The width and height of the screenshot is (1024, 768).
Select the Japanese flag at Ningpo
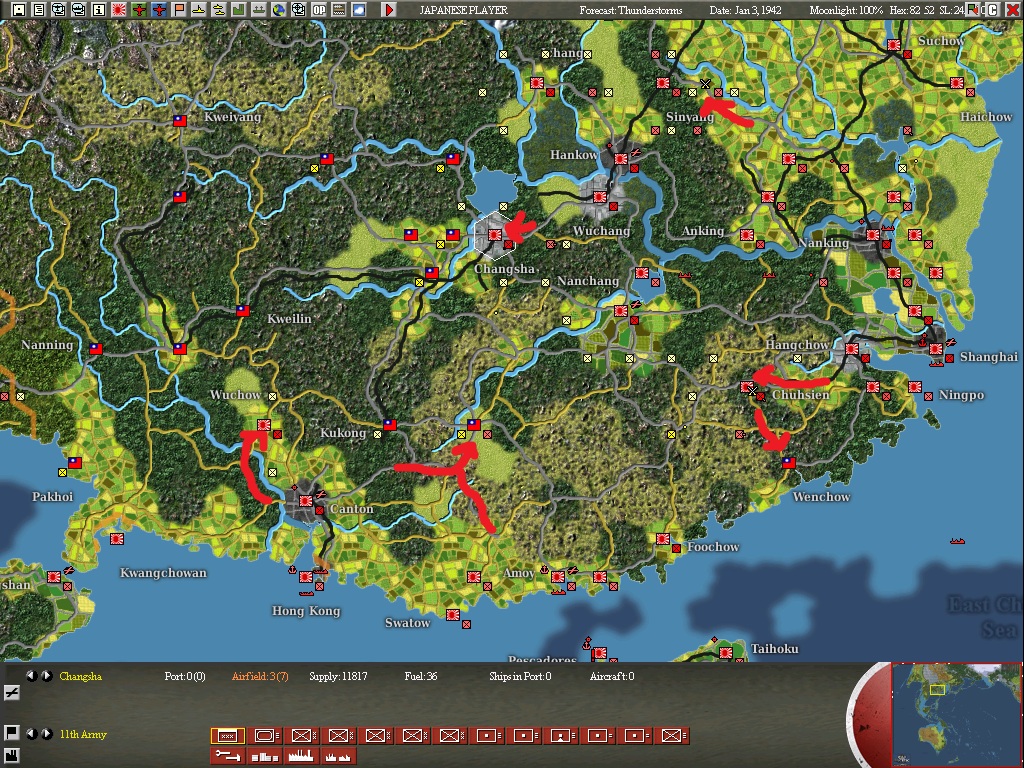click(x=915, y=387)
